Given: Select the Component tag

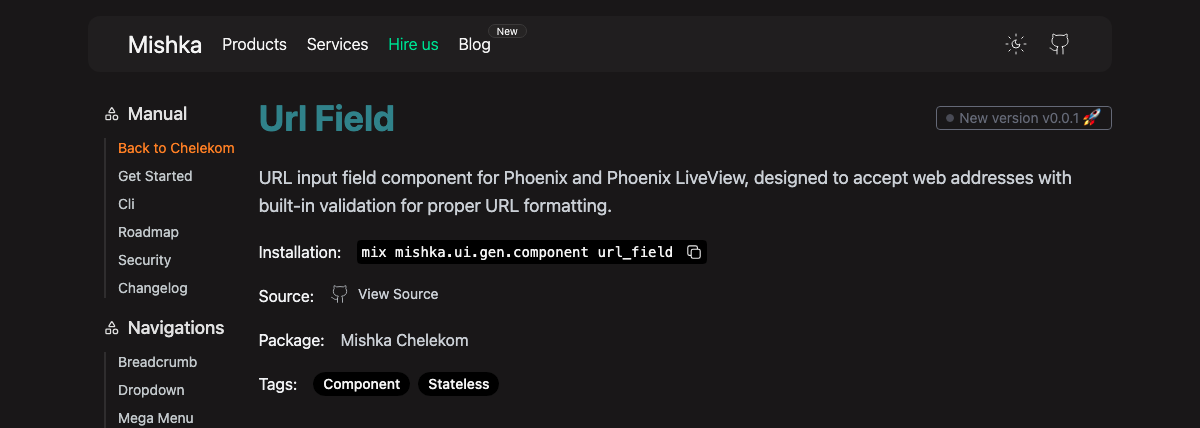Looking at the screenshot, I should pyautogui.click(x=361, y=384).
